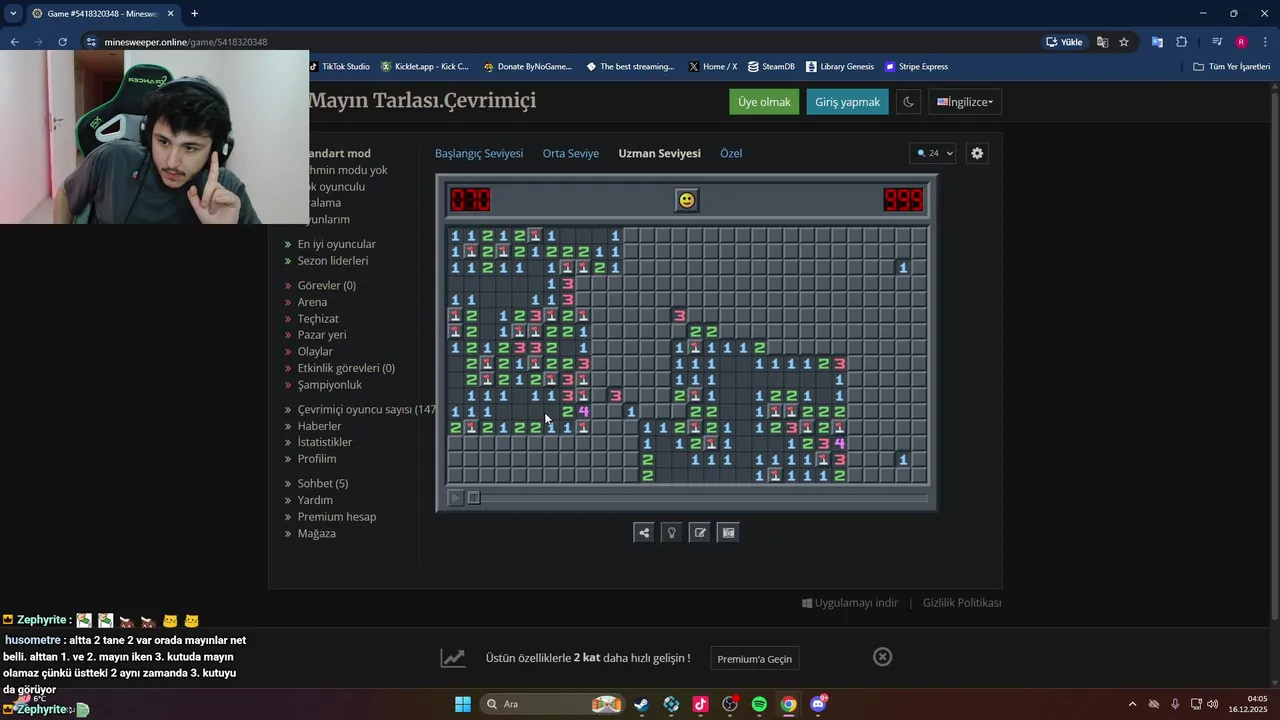Open Olaylar sidebar link

(315, 352)
